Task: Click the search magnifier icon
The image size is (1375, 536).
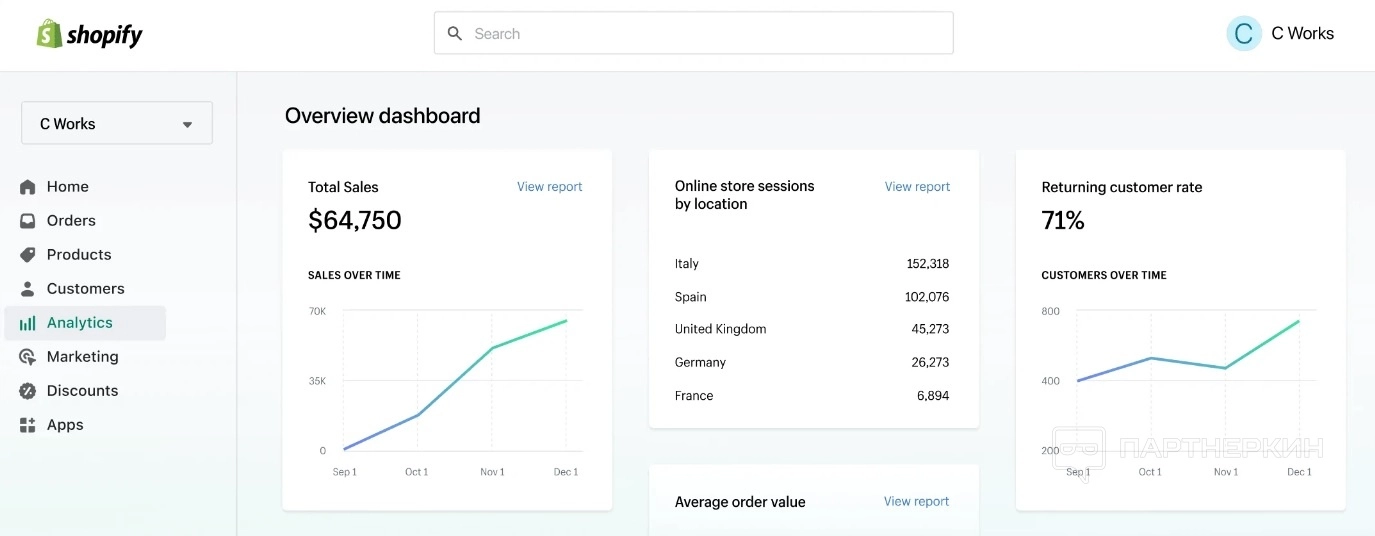Action: tap(455, 34)
